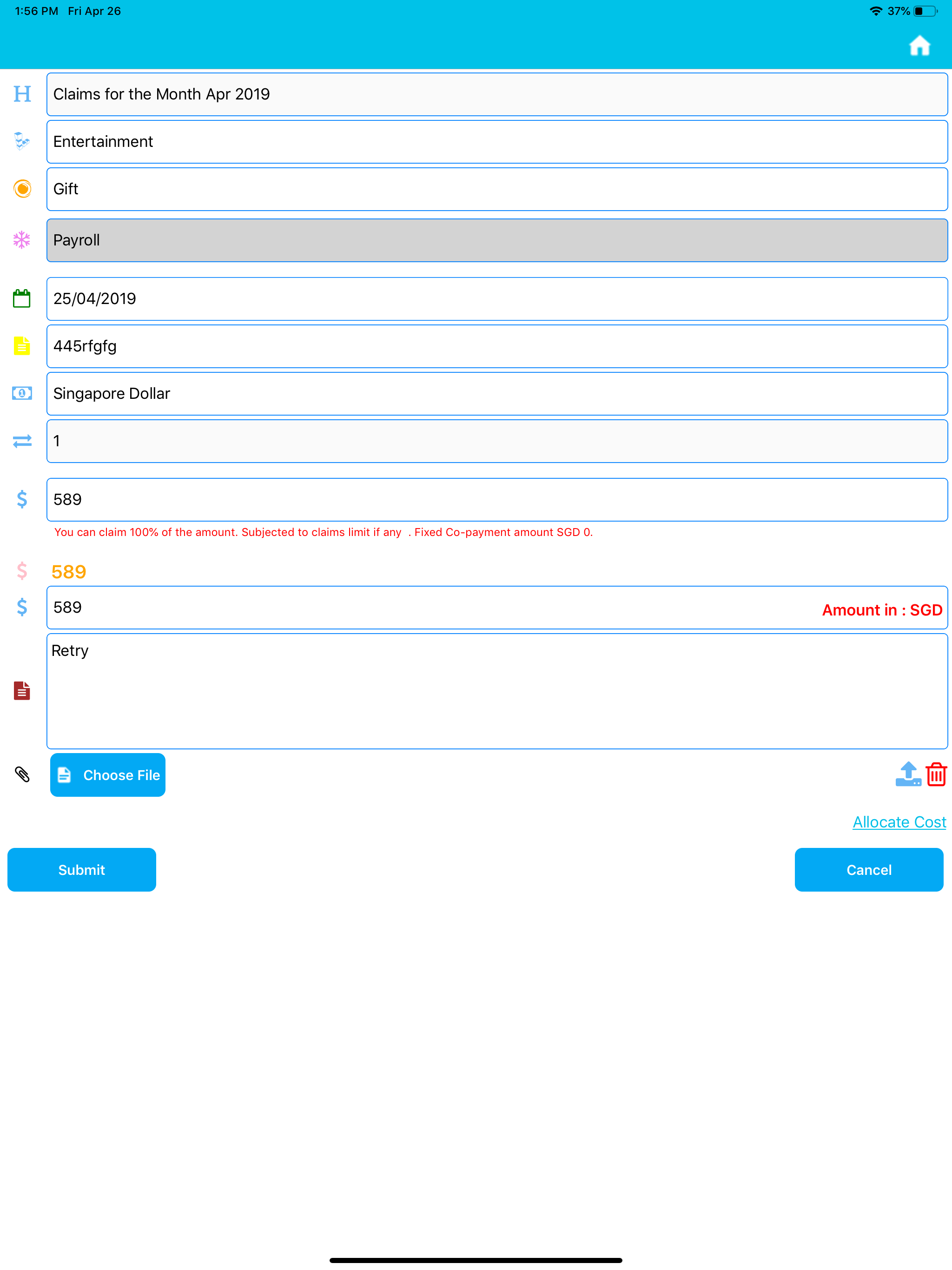Click the Claims for the Month Apr 2019 field

tap(497, 94)
